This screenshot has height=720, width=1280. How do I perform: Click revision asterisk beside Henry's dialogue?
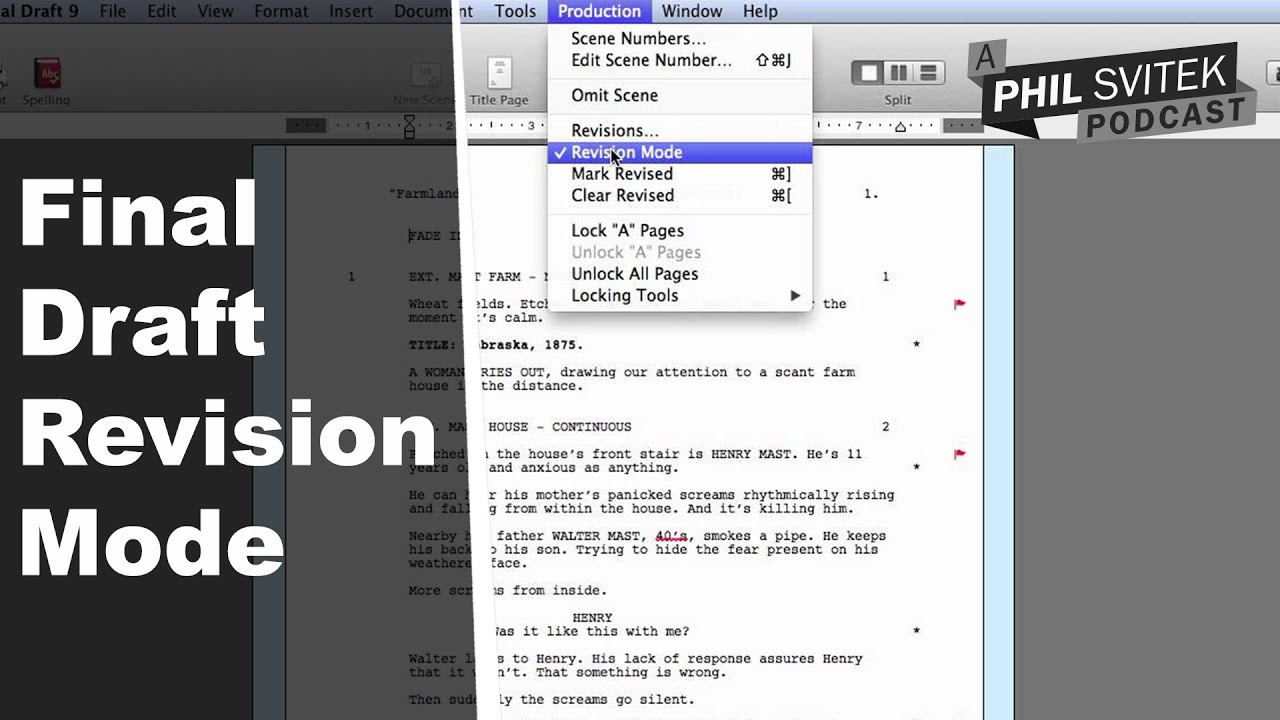pyautogui.click(x=916, y=632)
